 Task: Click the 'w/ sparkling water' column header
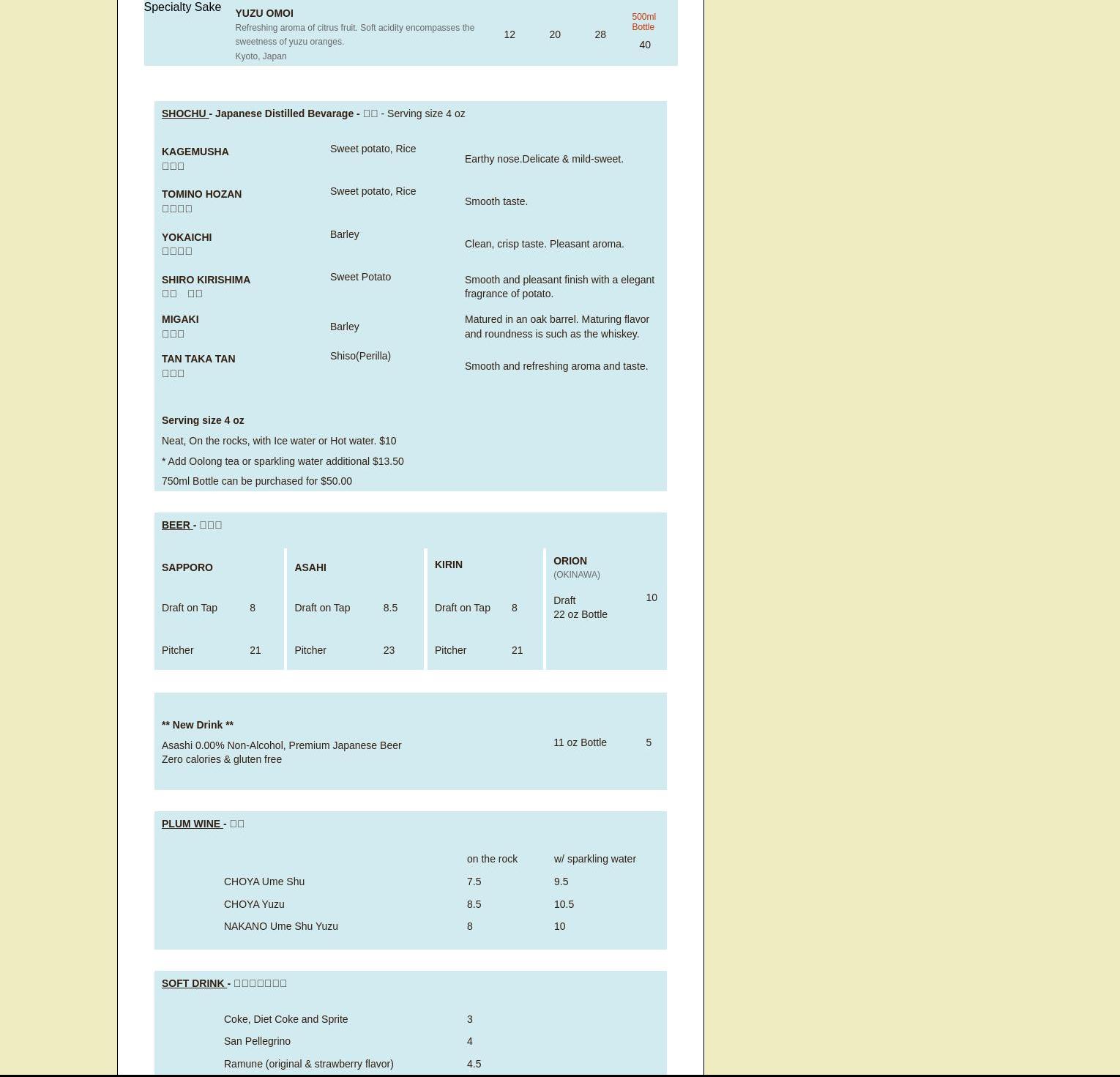595,859
